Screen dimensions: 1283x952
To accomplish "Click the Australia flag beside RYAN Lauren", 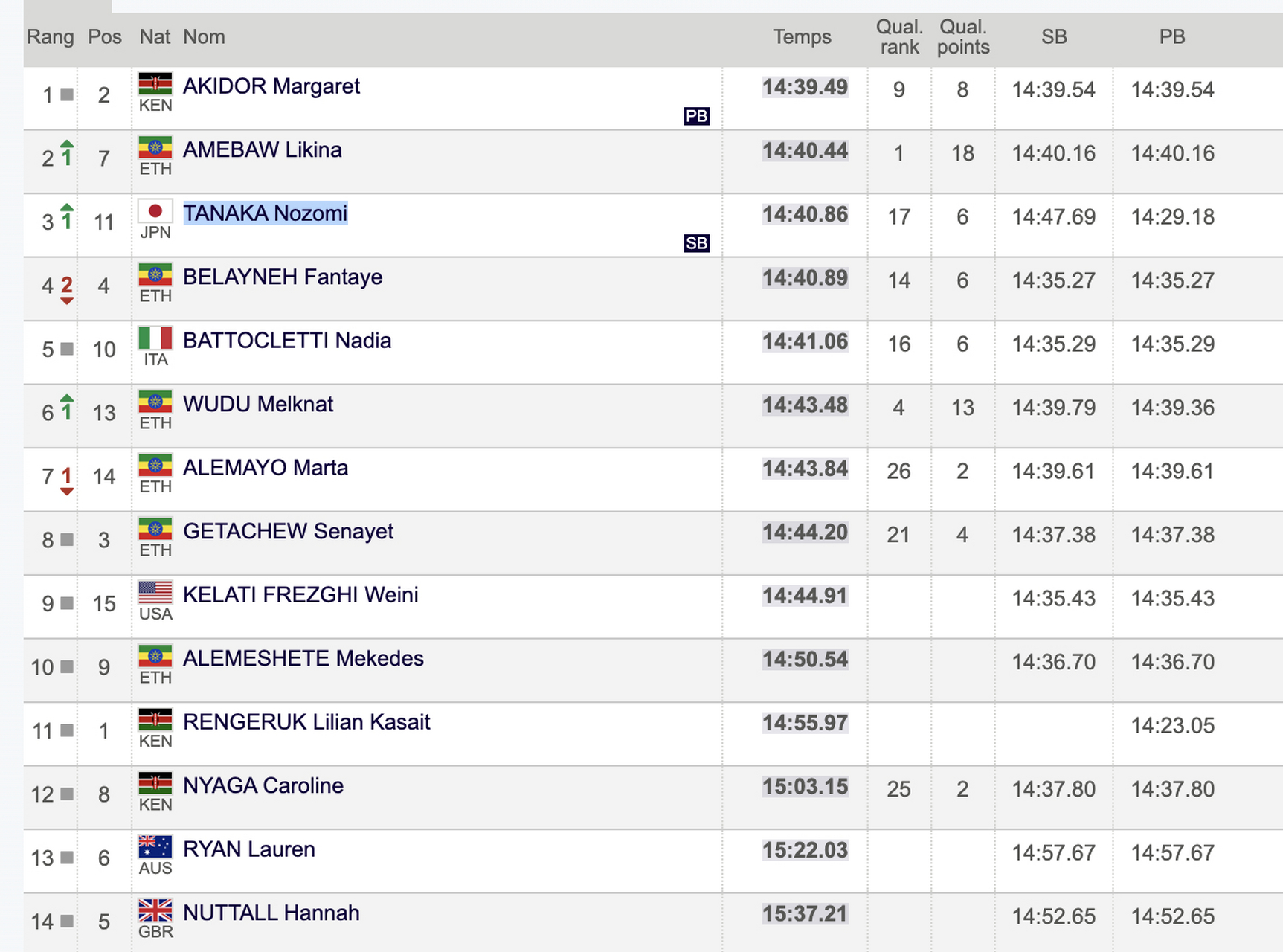I will 155,846.
